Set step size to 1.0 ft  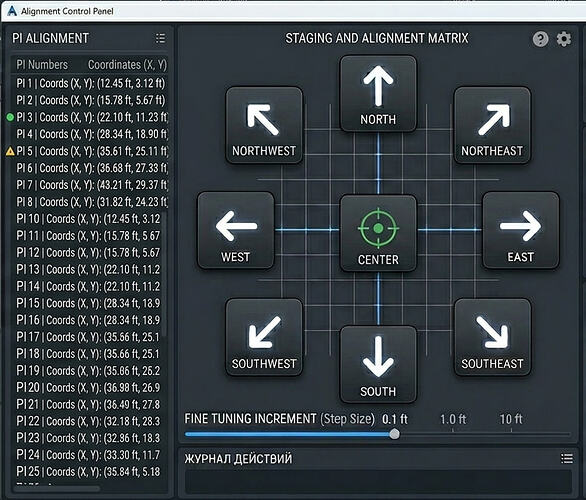point(453,419)
